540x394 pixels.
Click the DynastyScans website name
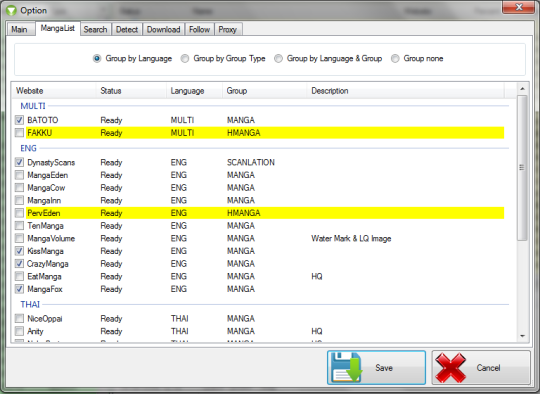51,162
